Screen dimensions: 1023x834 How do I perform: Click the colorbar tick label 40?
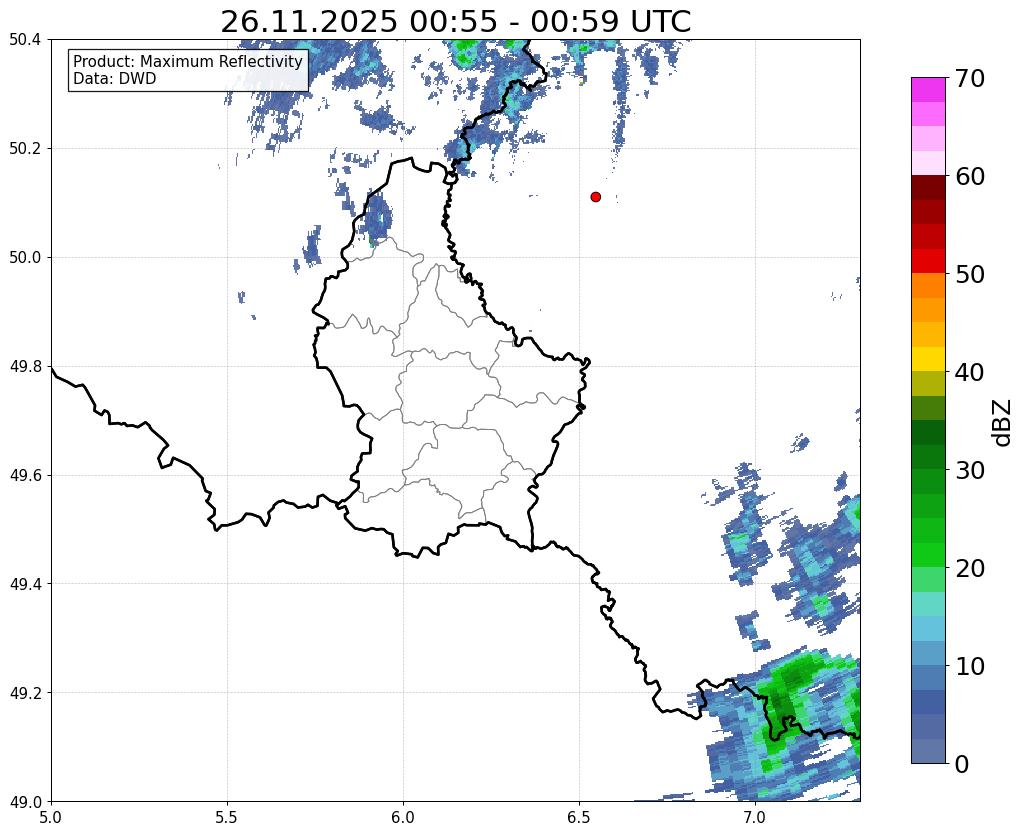point(969,372)
